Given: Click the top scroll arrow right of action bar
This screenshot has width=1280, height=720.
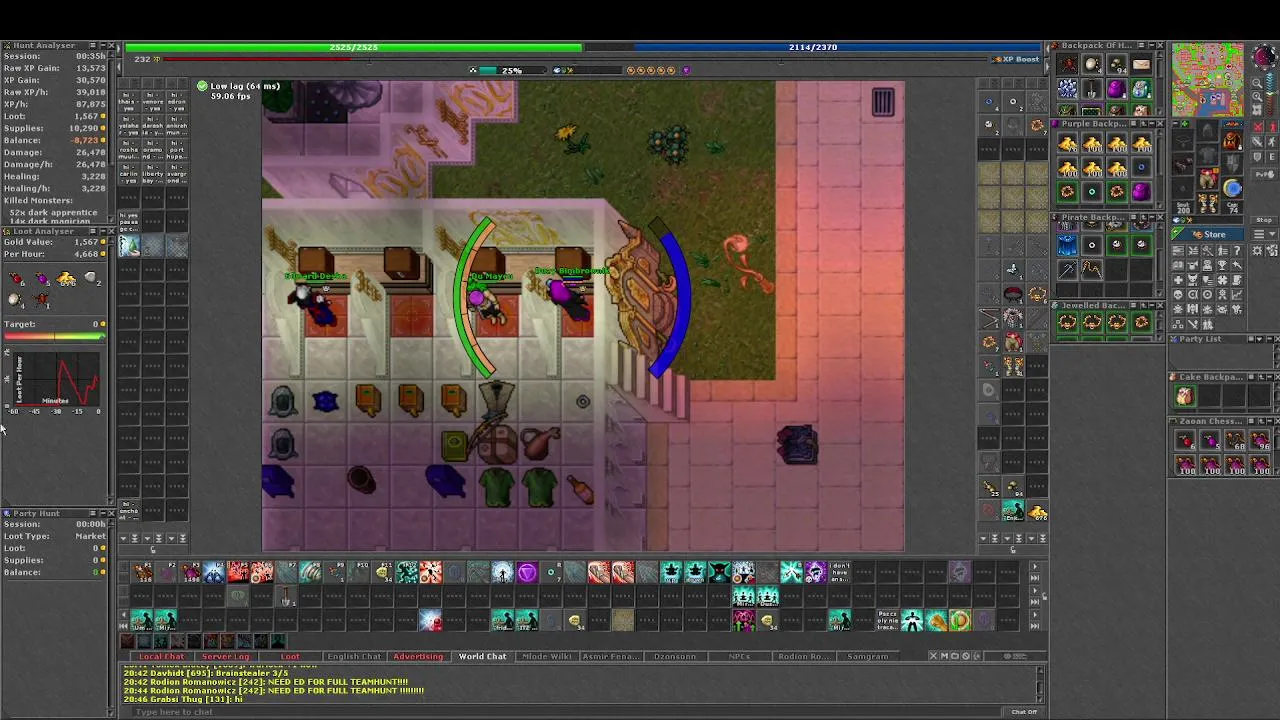Looking at the screenshot, I should [1035, 566].
